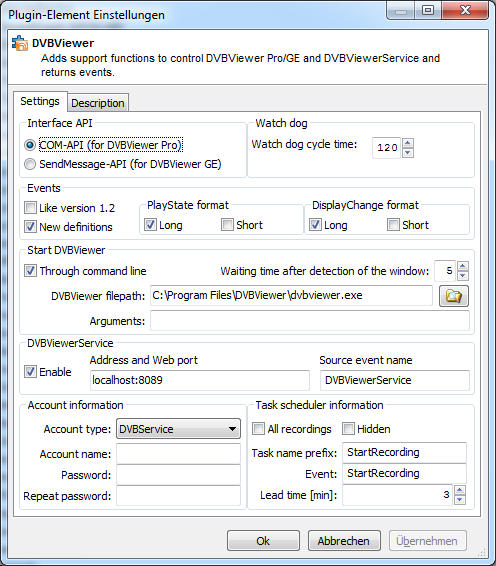Confirm settings with Ok button

tap(263, 541)
